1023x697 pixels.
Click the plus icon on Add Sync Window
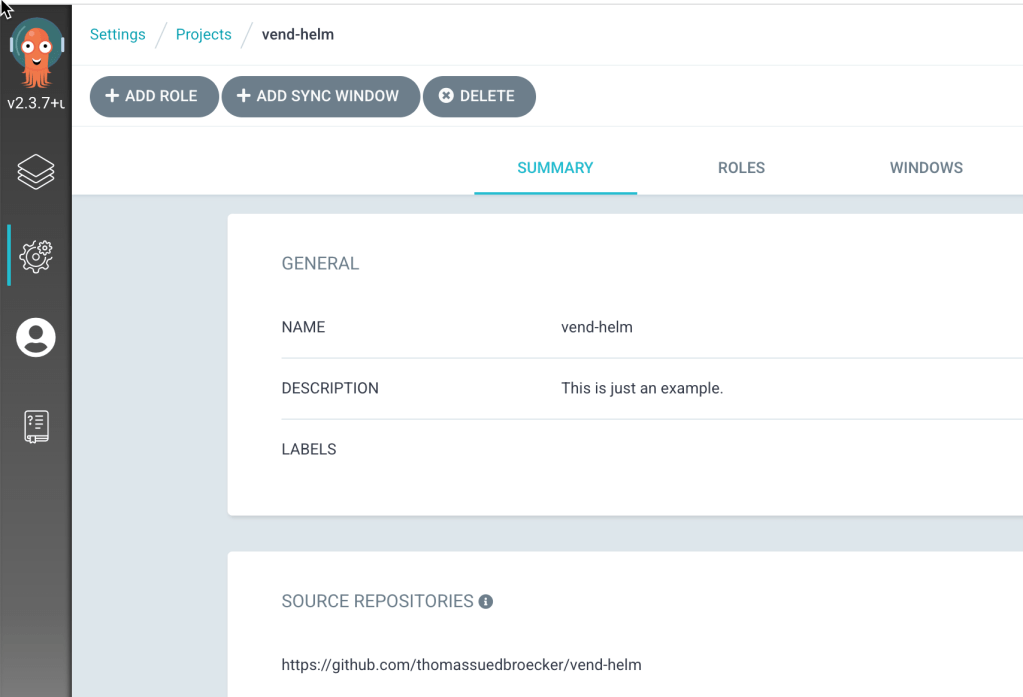(243, 96)
